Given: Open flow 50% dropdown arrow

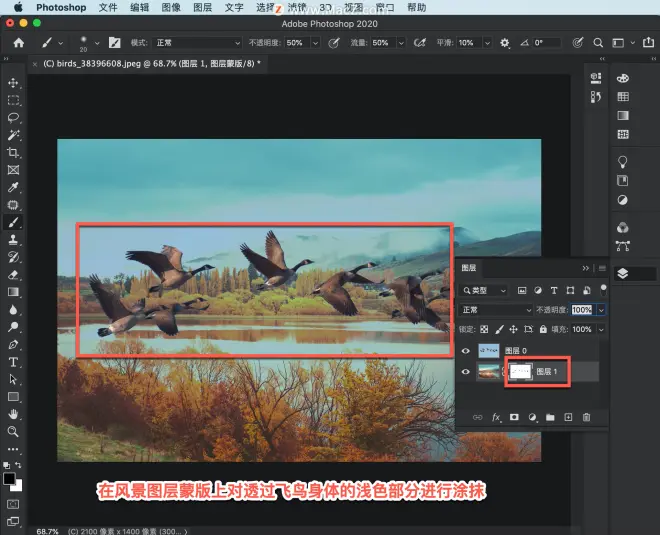Looking at the screenshot, I should 401,43.
